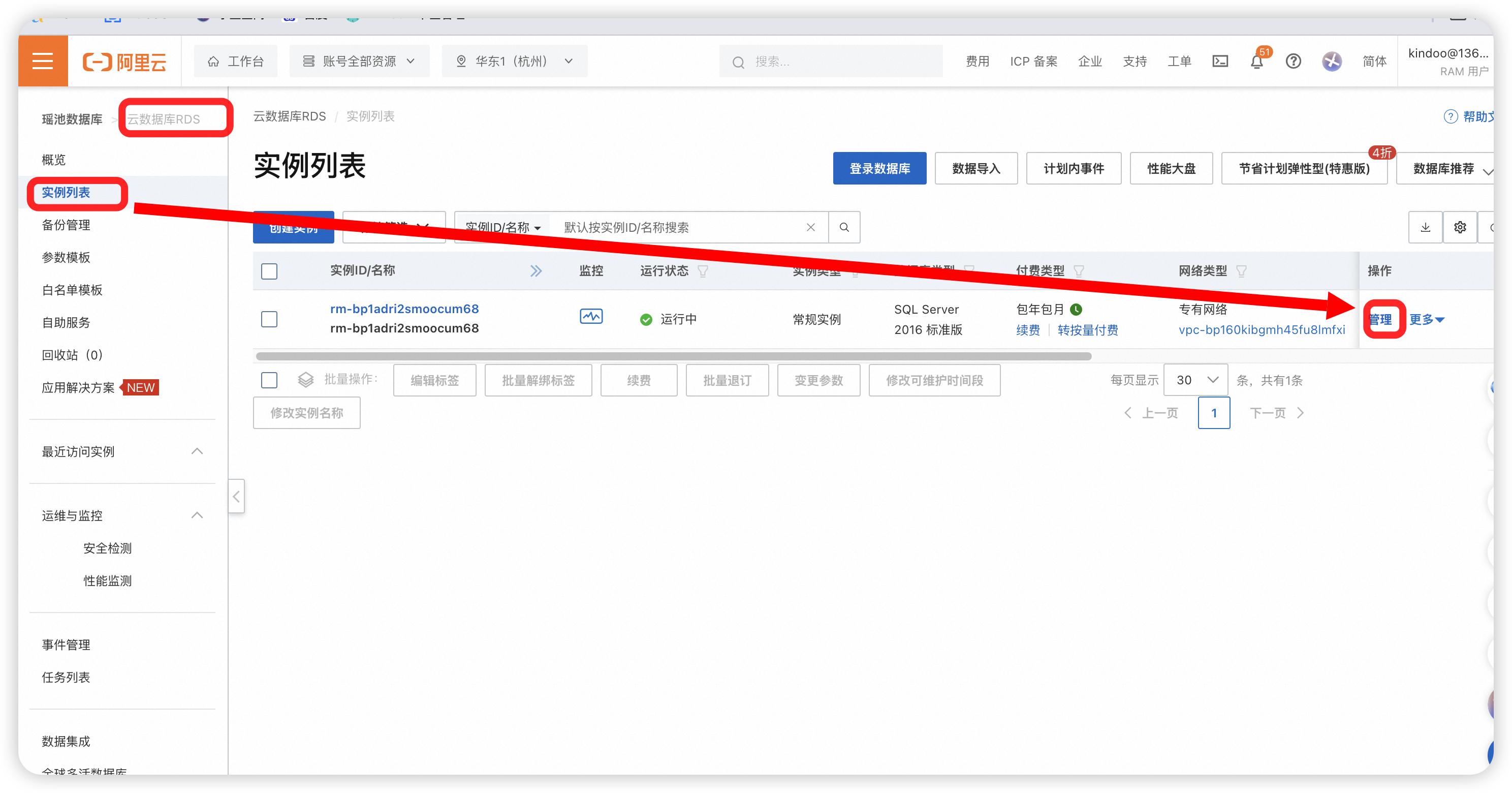Open region dropdown 华东1（杭州）
Viewport: 1512px width, 793px height.
(x=515, y=61)
